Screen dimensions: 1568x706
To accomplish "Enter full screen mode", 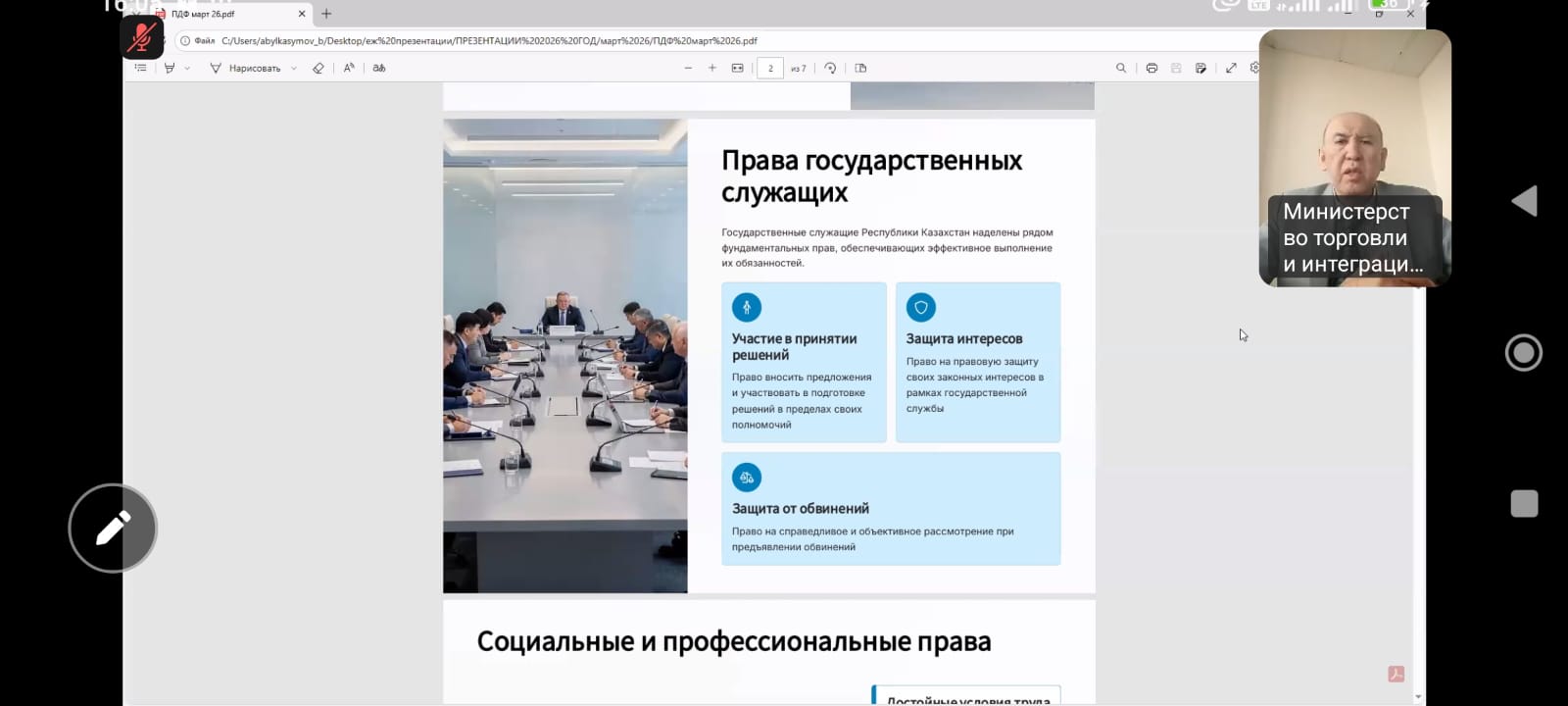I will click(1231, 68).
